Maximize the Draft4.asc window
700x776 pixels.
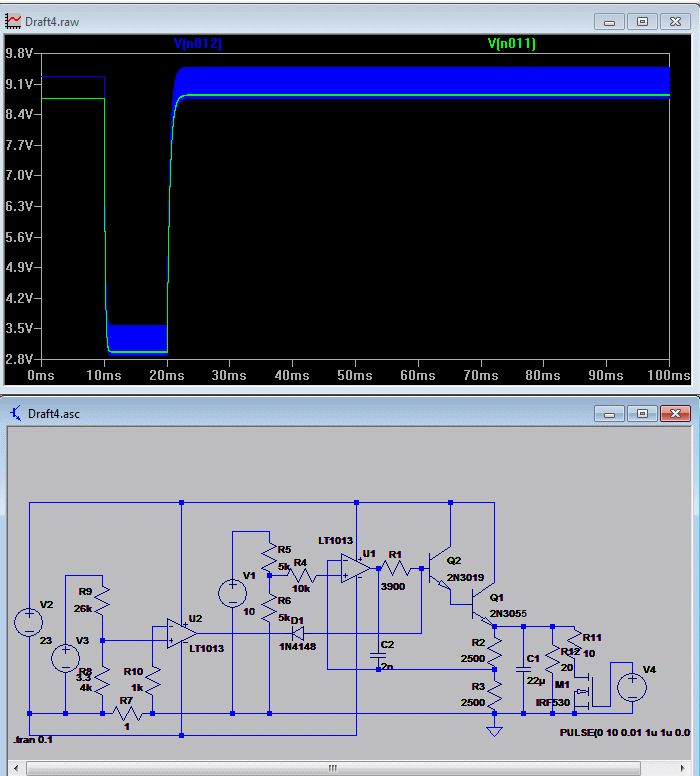tap(642, 414)
